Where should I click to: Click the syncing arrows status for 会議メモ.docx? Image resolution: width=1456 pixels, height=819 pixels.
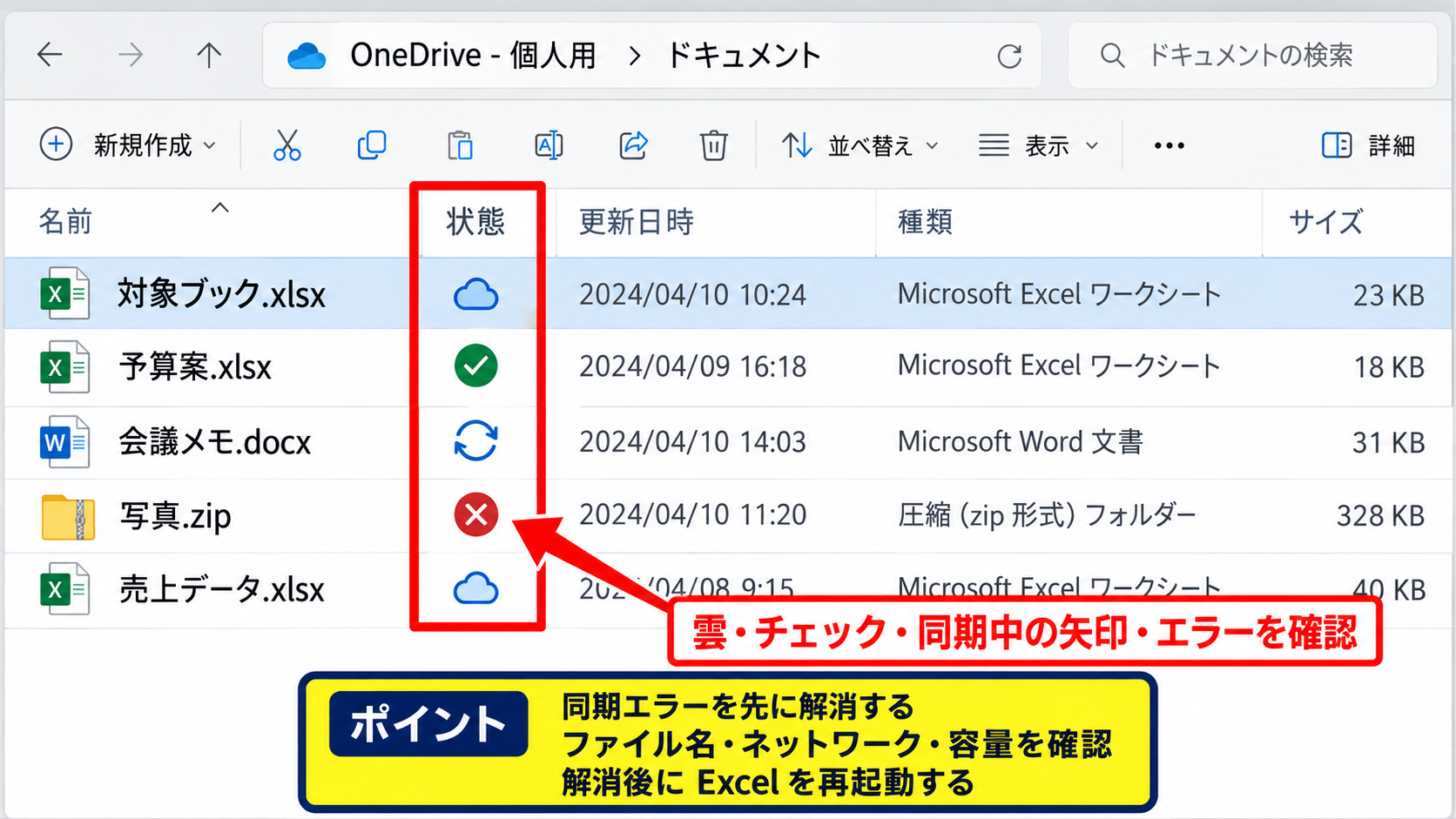pos(476,440)
